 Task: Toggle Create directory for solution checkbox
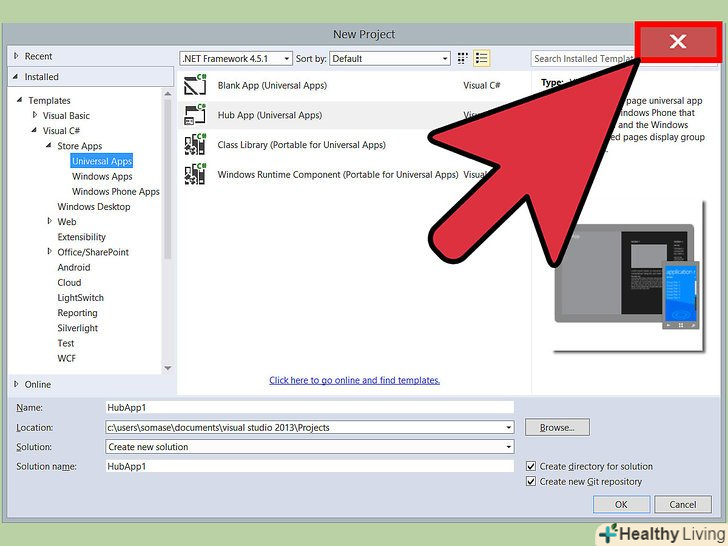pos(532,466)
